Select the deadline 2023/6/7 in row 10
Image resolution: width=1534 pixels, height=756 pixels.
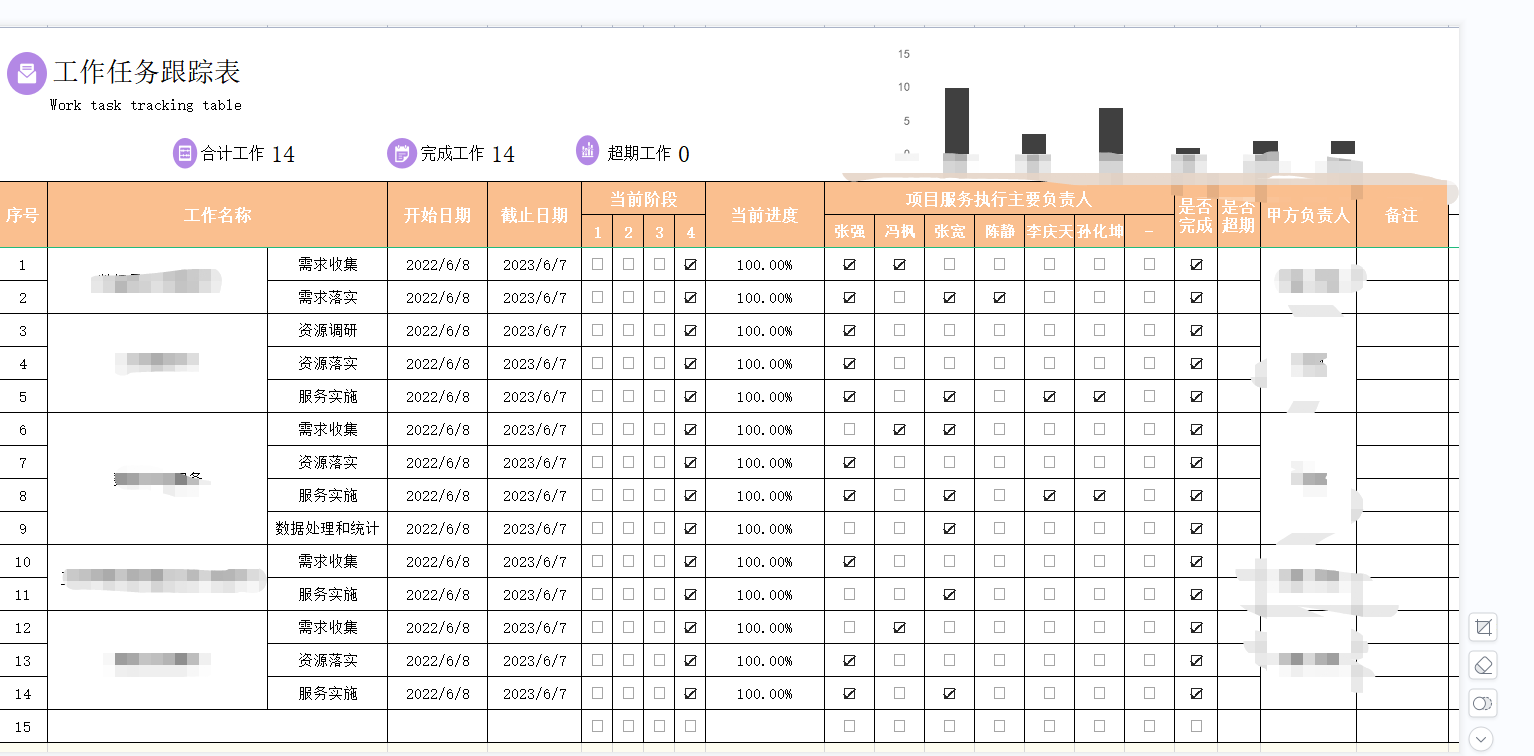pos(534,562)
